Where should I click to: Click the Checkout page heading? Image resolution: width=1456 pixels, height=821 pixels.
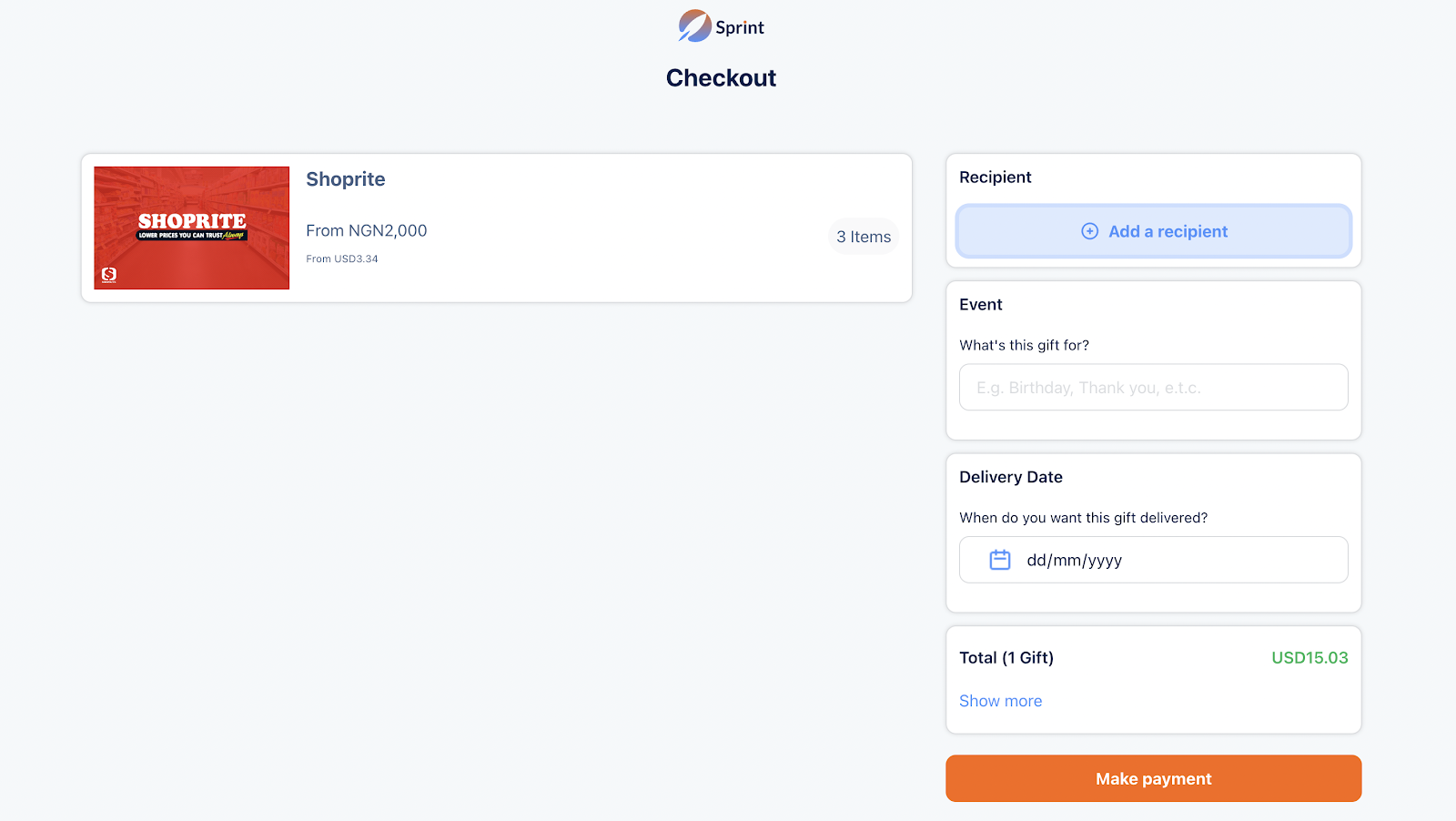pyautogui.click(x=721, y=78)
